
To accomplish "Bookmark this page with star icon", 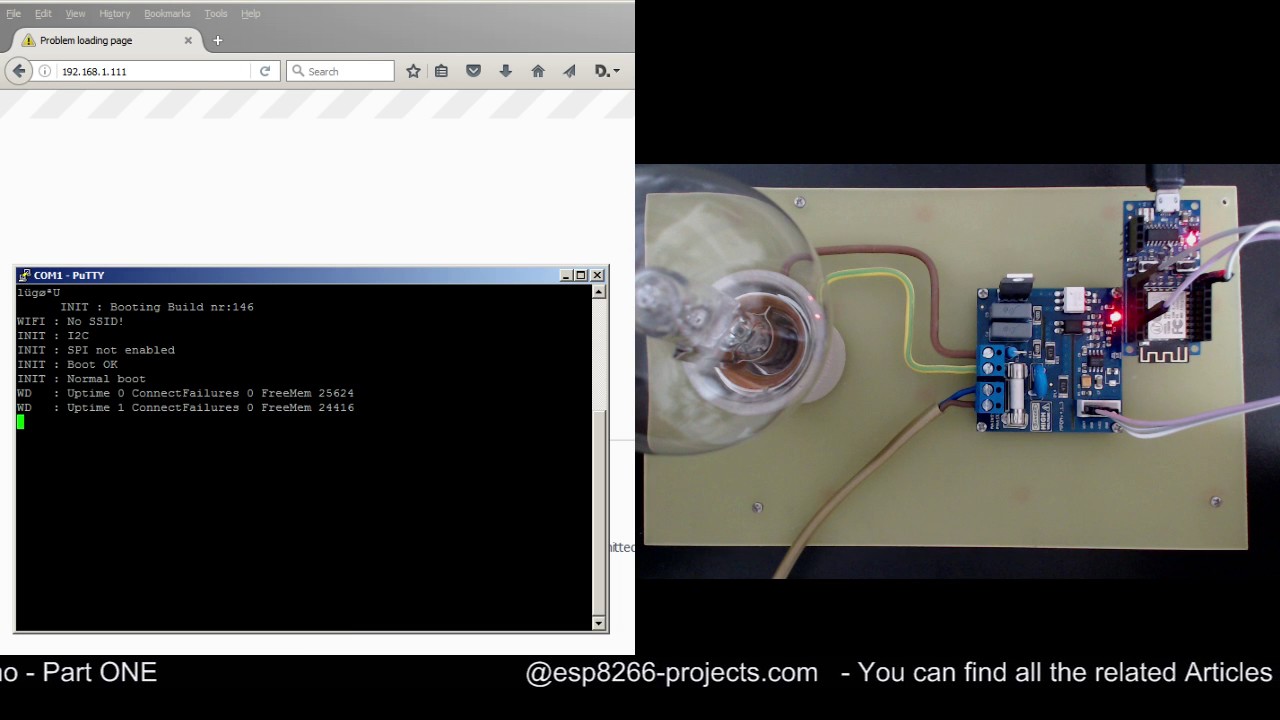I will tap(413, 71).
